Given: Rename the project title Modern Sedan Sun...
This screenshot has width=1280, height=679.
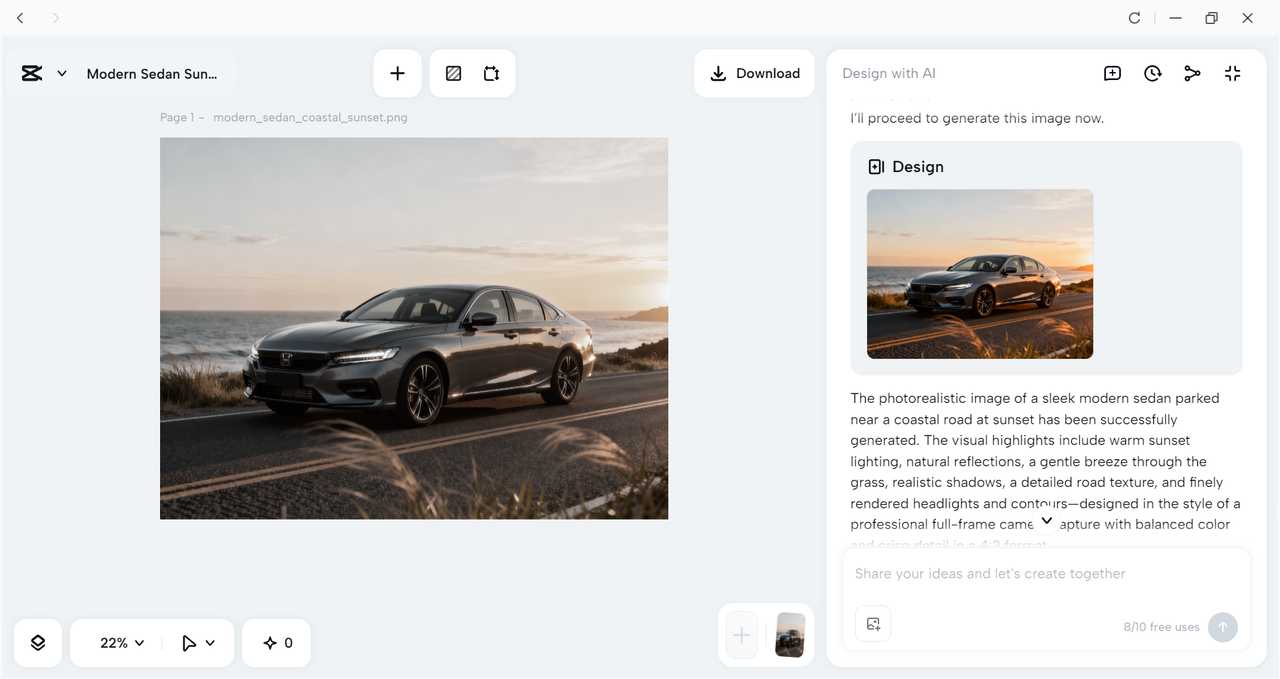Looking at the screenshot, I should pos(152,73).
